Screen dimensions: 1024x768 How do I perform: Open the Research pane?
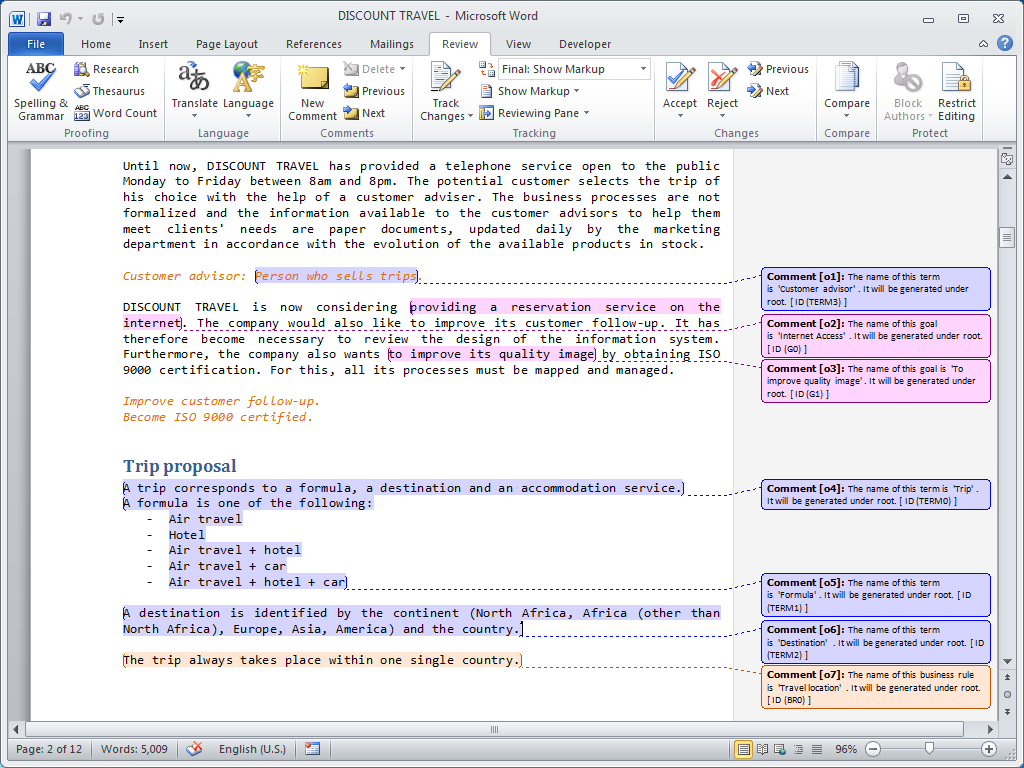(x=106, y=69)
